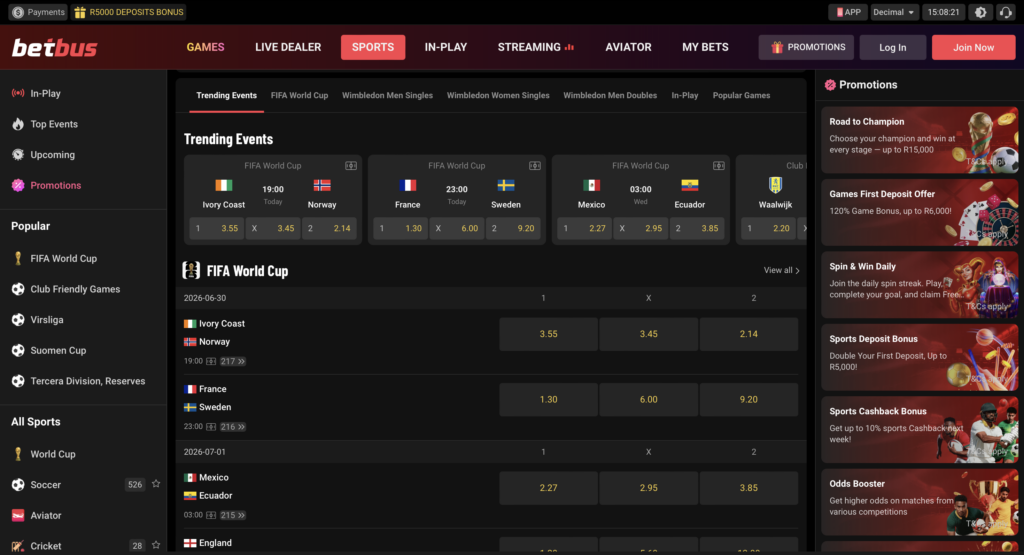Screen dimensions: 1024x555
Task: Click the pitch icon on the France–Sweden card
Action: point(535,166)
